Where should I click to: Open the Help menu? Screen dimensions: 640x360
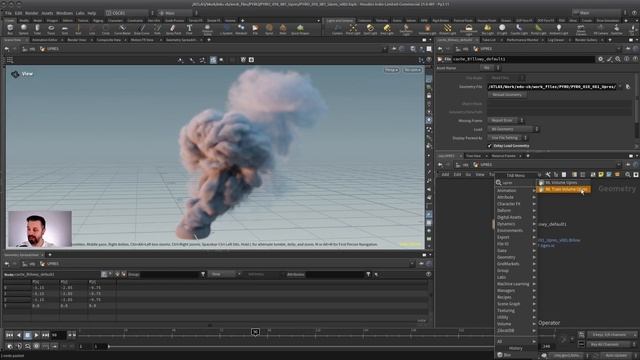tap(91, 13)
